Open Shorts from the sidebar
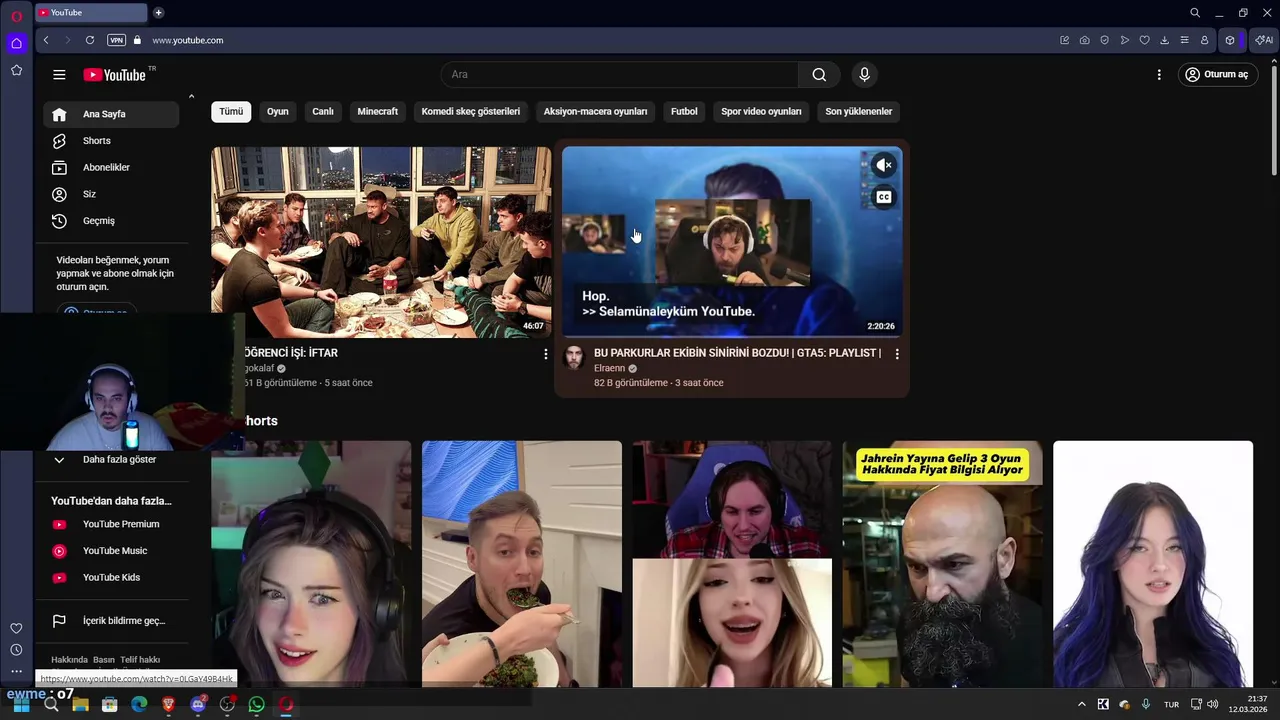 (111, 141)
